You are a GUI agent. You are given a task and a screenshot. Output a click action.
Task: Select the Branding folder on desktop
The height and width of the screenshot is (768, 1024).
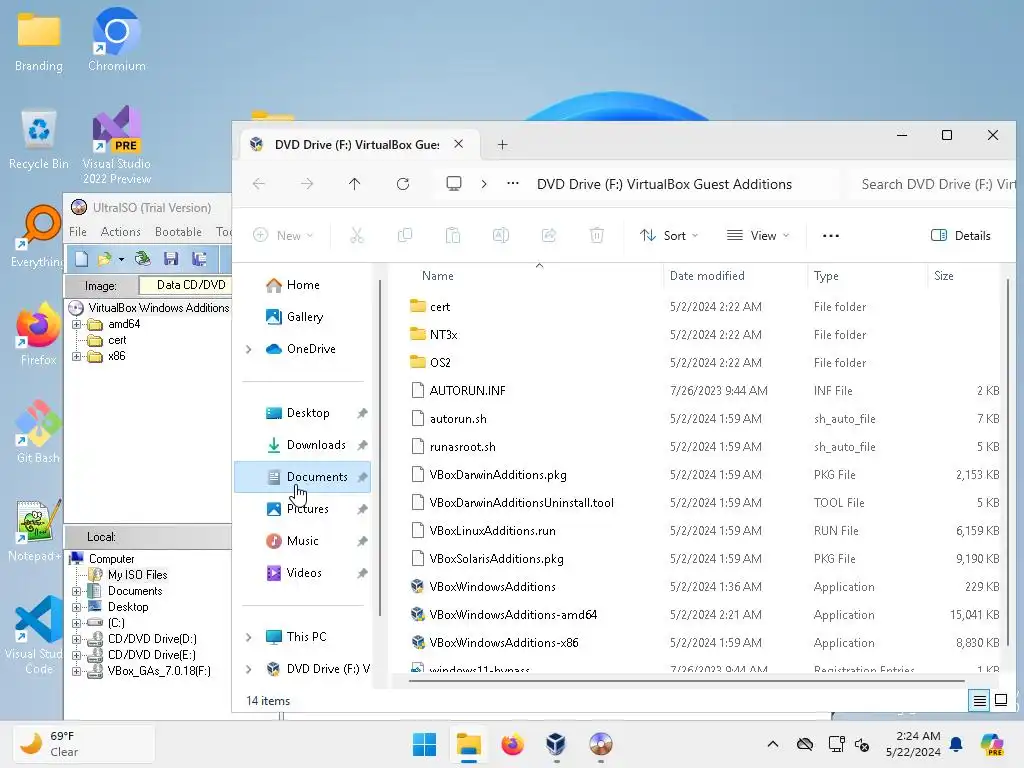point(39,42)
